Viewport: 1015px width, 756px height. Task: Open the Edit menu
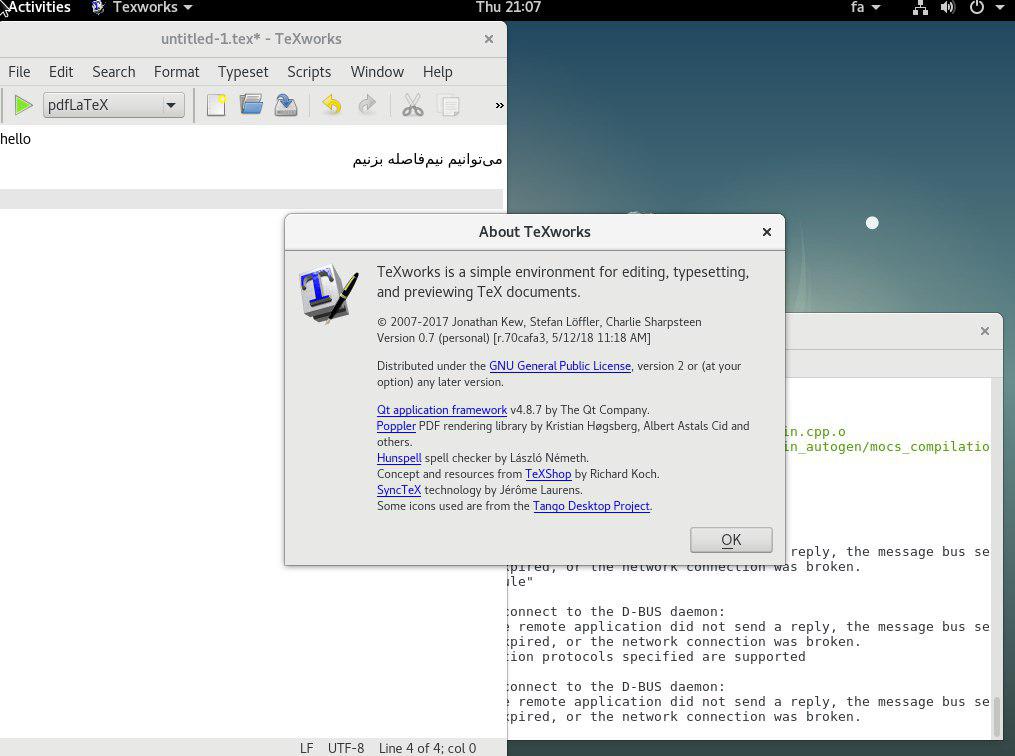click(61, 72)
